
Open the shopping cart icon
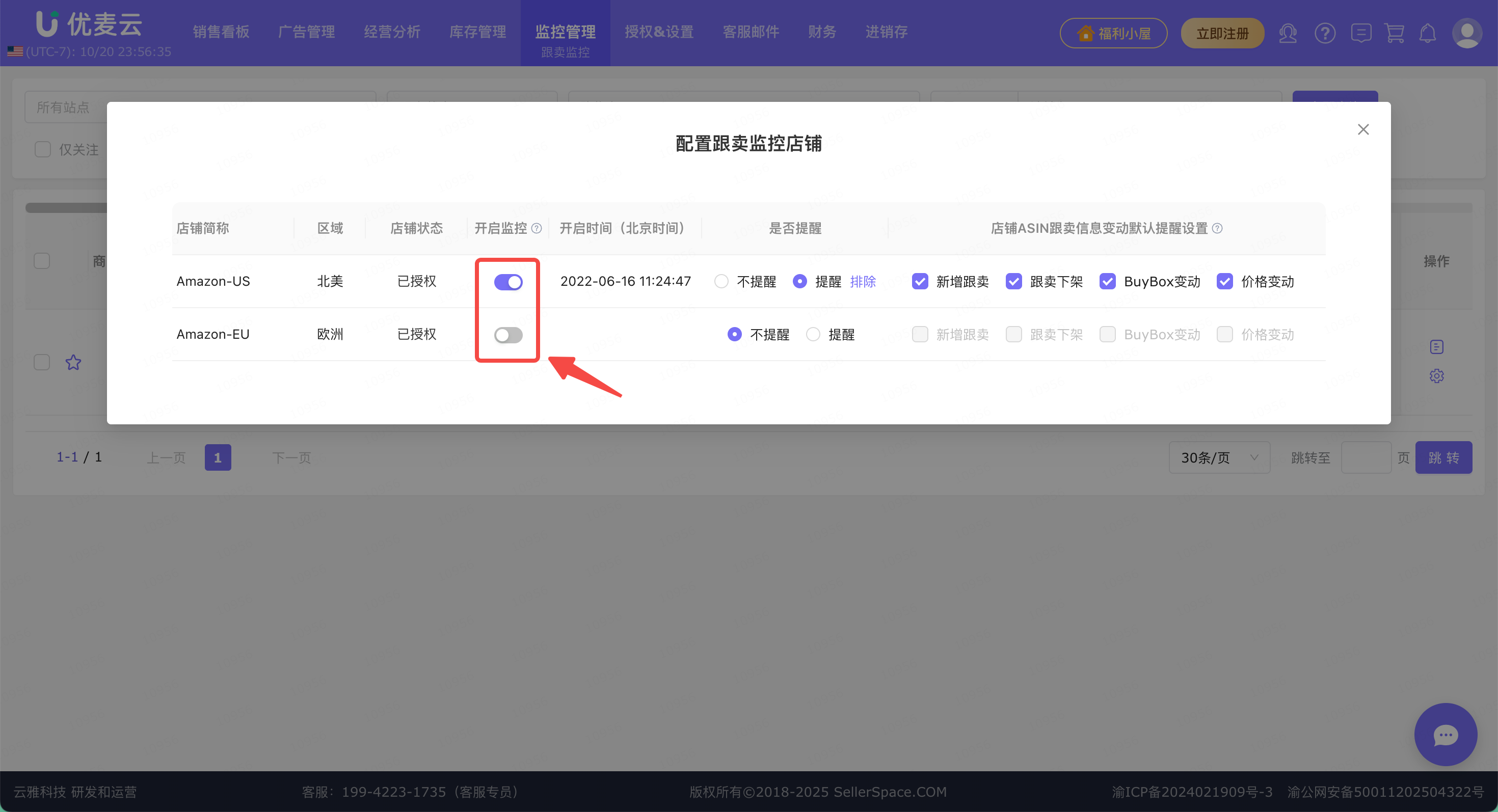pos(1395,33)
